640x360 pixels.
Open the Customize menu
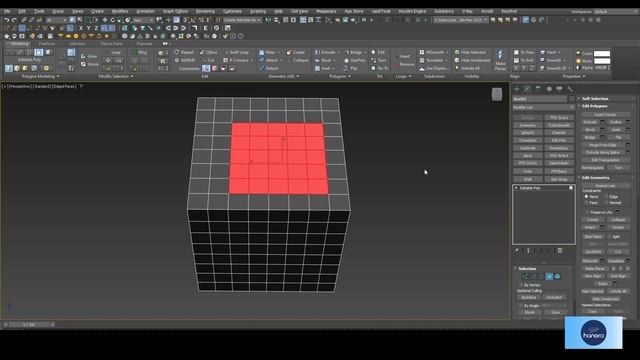point(232,11)
